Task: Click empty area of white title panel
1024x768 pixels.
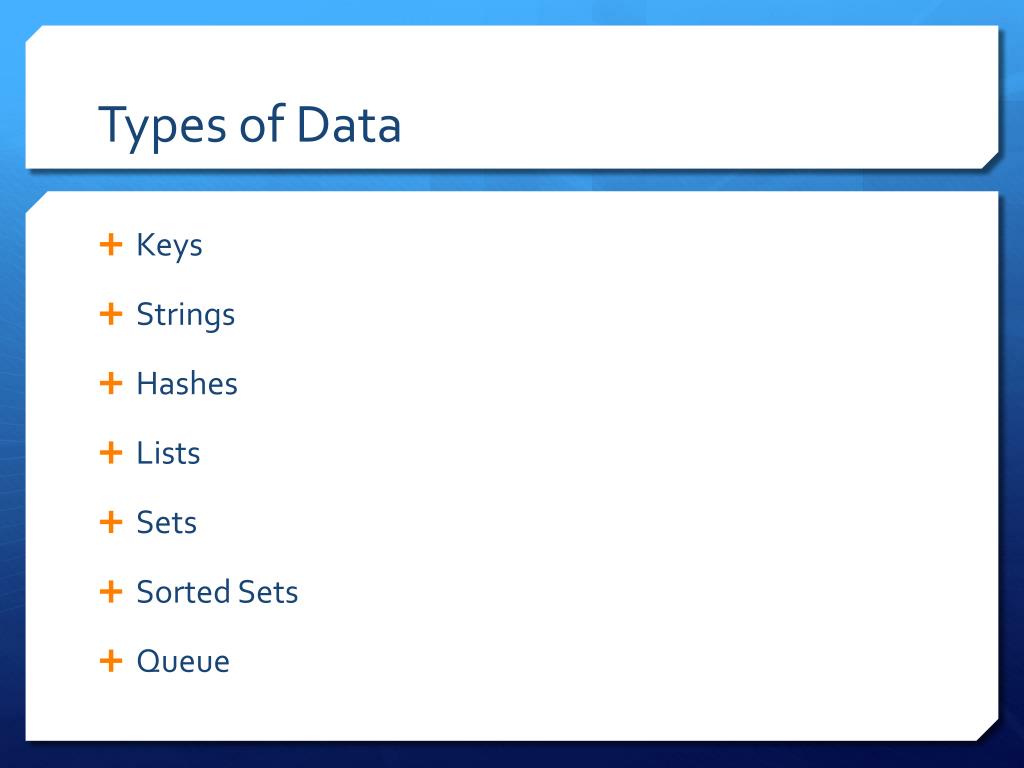Action: (686, 98)
